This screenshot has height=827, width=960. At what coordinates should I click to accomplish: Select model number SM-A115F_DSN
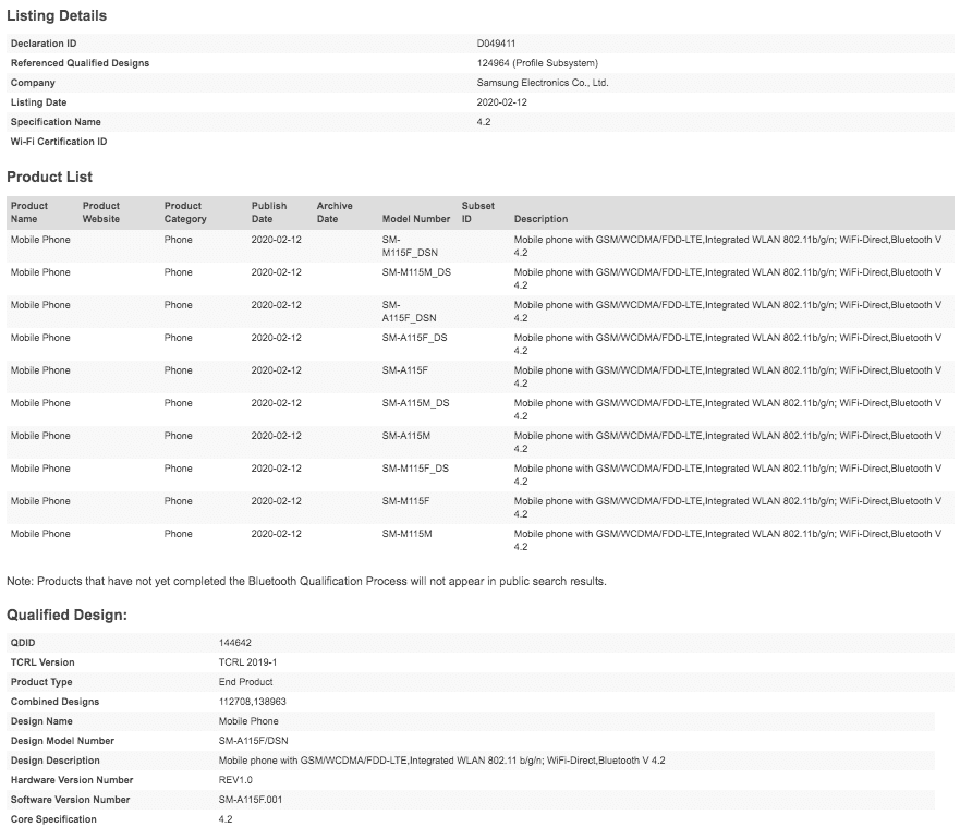[x=409, y=312]
